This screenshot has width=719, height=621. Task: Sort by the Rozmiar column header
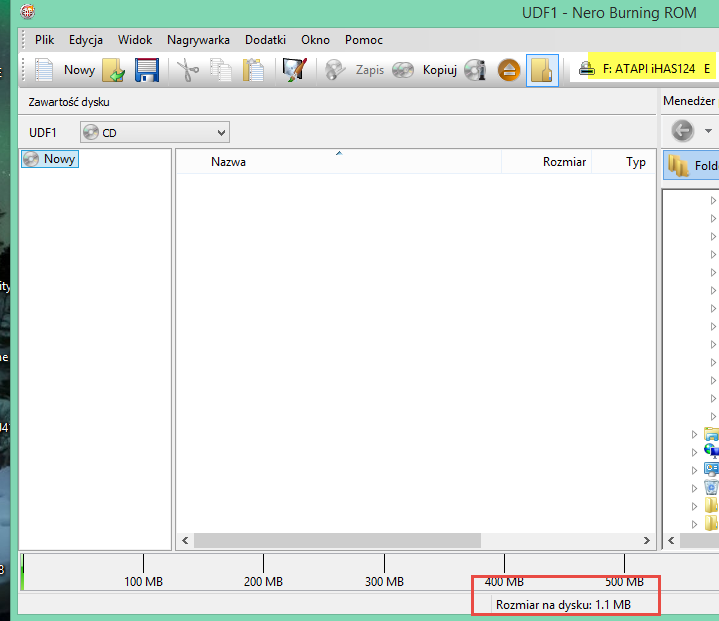pos(547,161)
